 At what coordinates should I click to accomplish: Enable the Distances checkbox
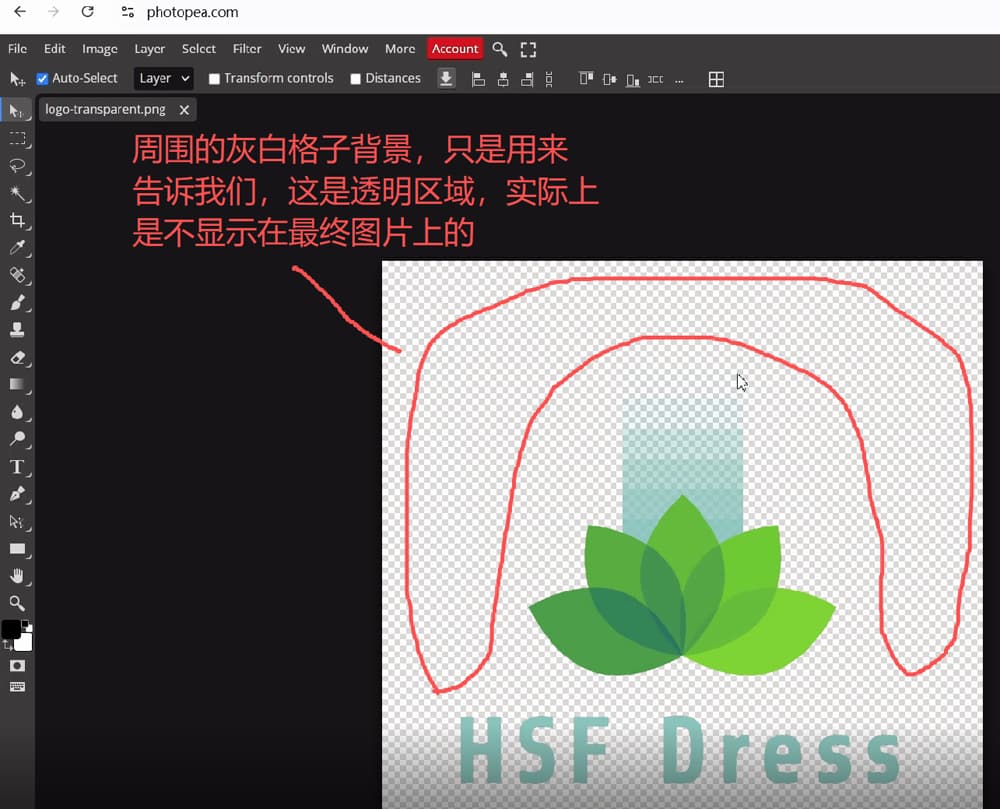click(355, 79)
